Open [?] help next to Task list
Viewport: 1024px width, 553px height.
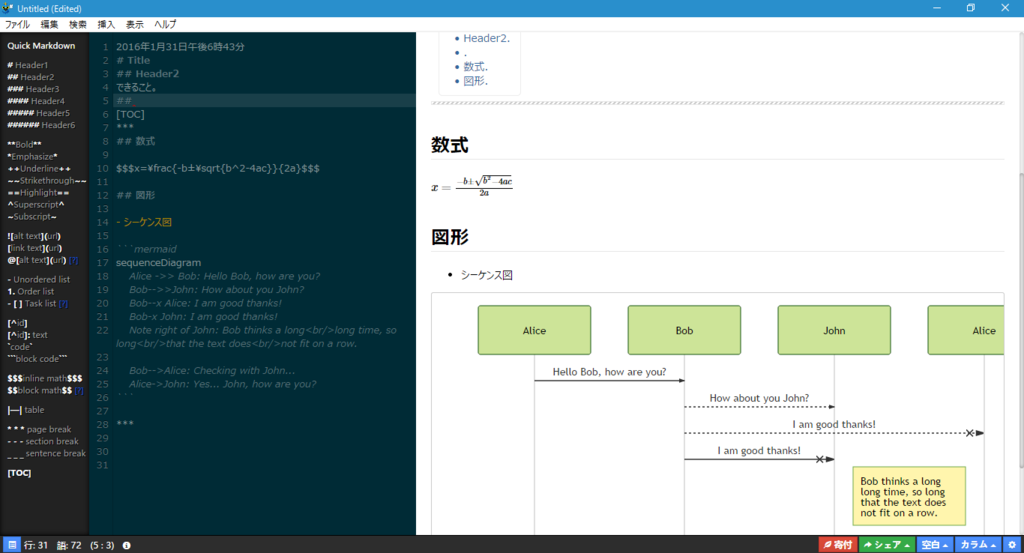coord(63,304)
